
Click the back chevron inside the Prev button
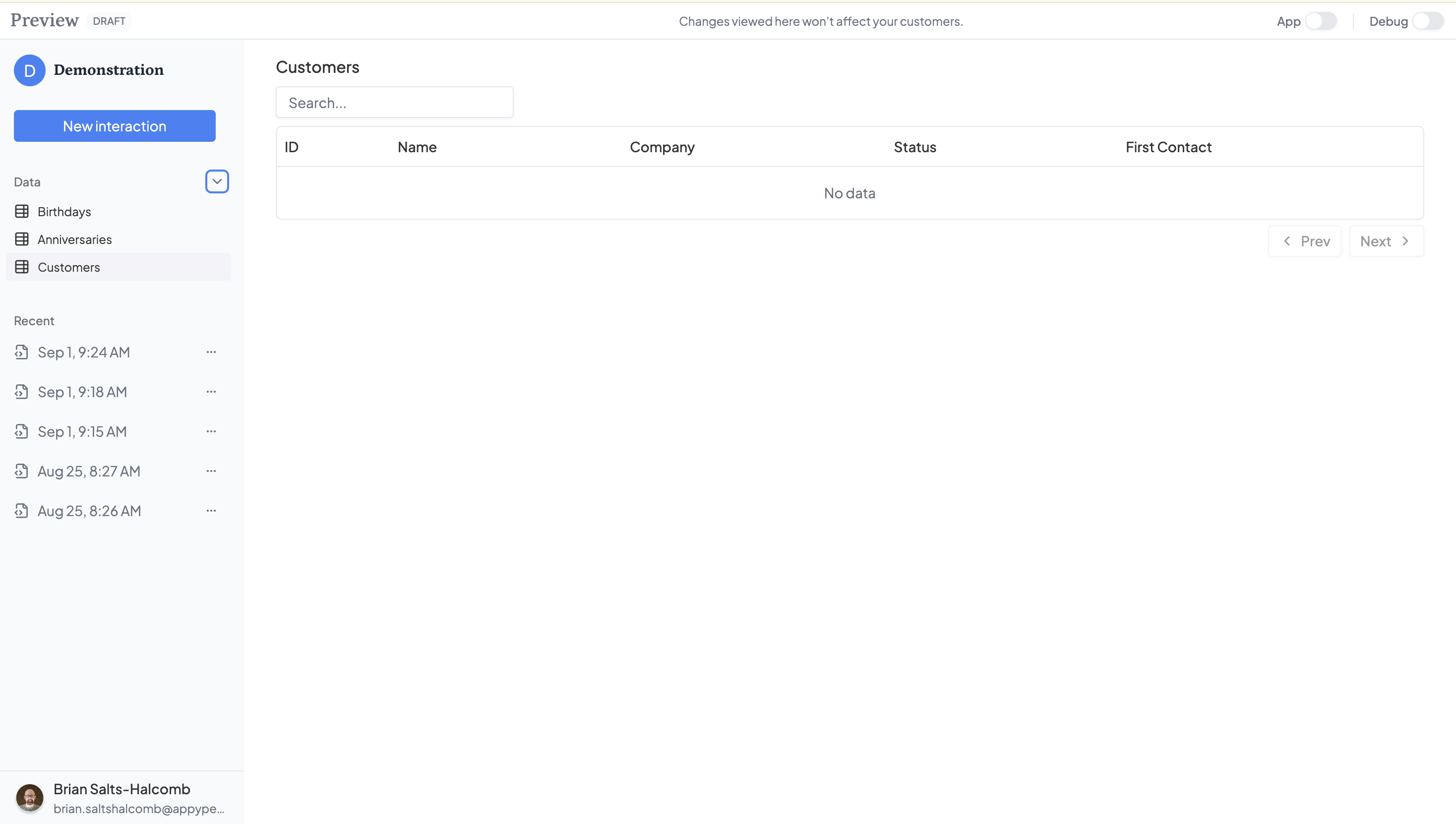1287,240
